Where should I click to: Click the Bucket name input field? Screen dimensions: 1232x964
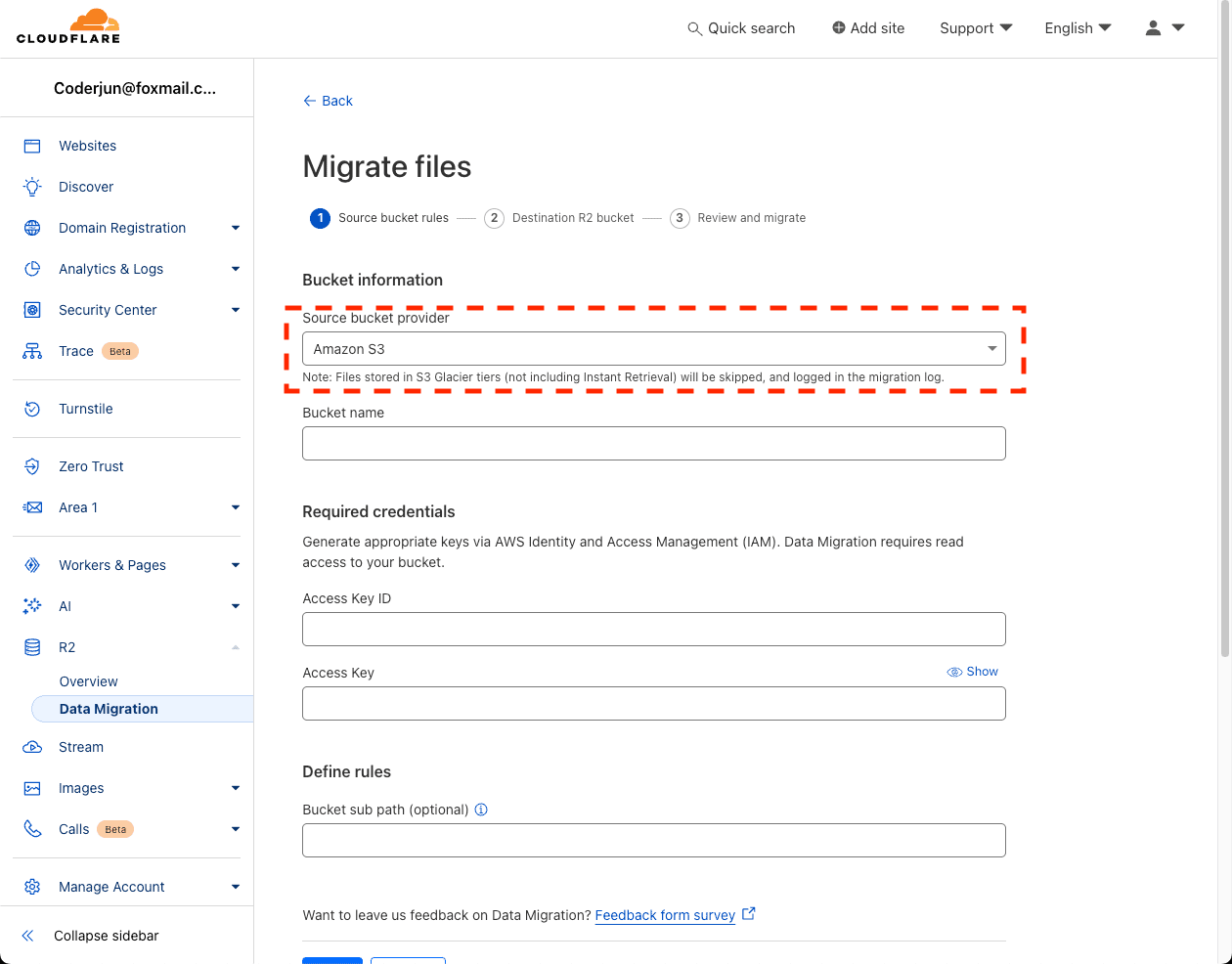point(654,444)
